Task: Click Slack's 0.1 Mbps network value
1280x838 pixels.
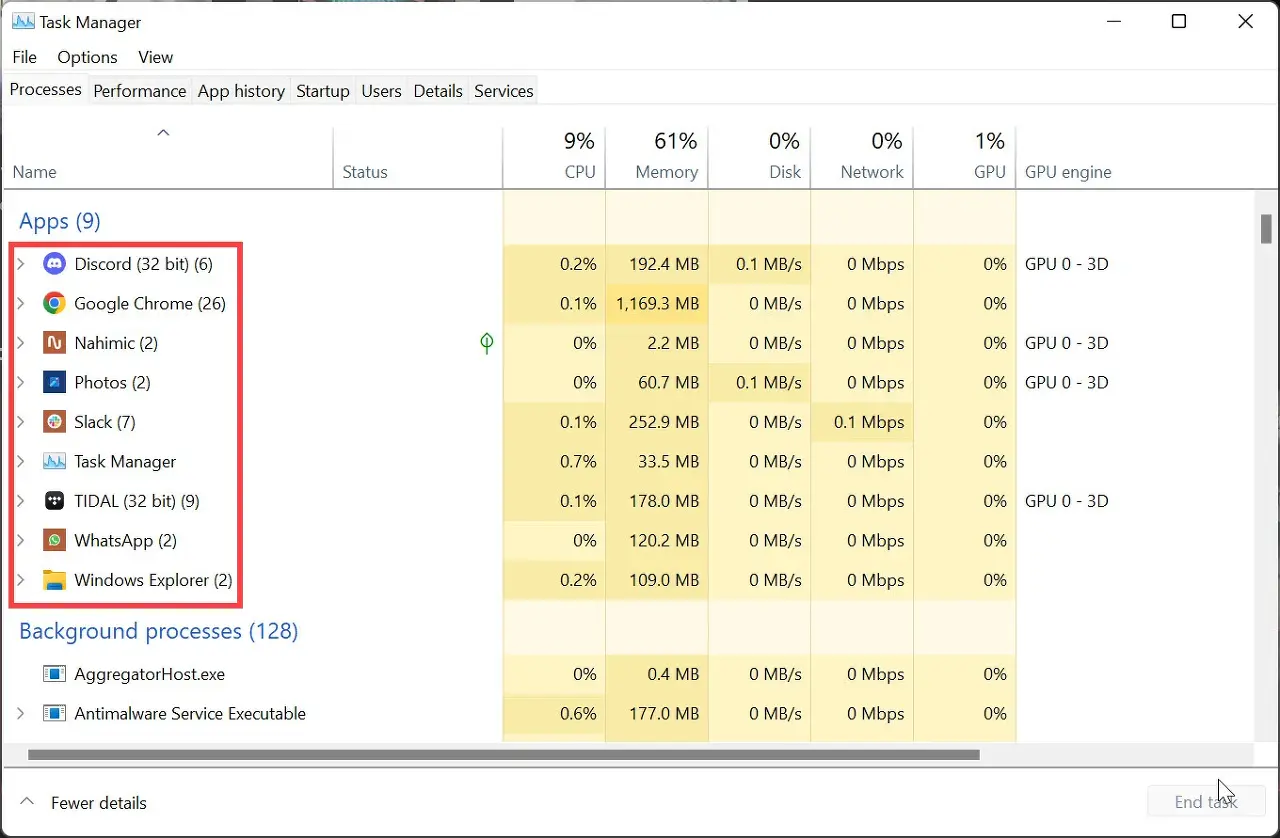Action: tap(869, 422)
